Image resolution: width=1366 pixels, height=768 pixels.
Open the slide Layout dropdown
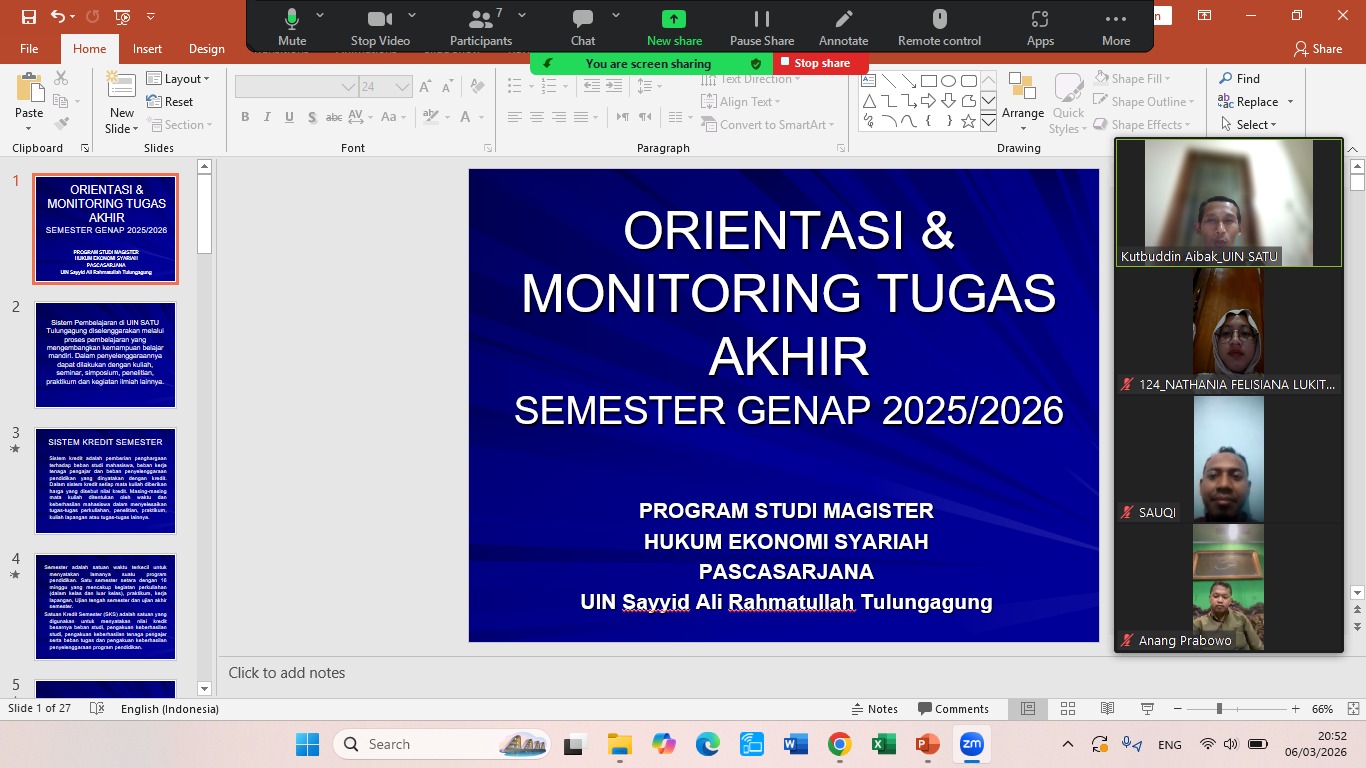click(x=178, y=79)
